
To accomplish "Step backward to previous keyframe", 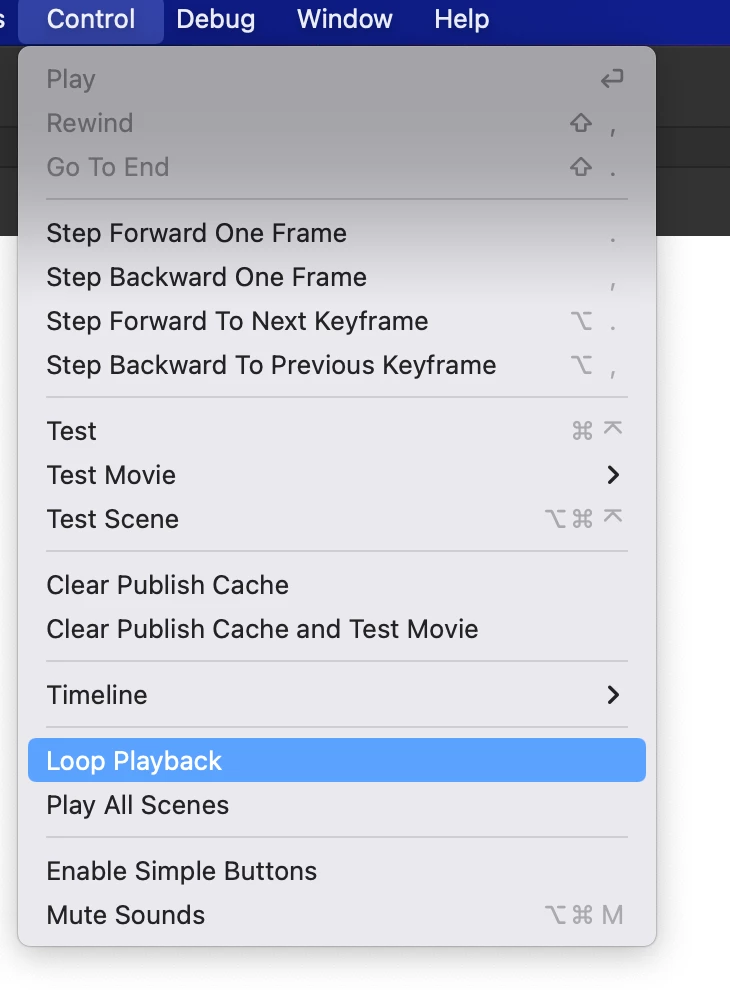I will 271,365.
